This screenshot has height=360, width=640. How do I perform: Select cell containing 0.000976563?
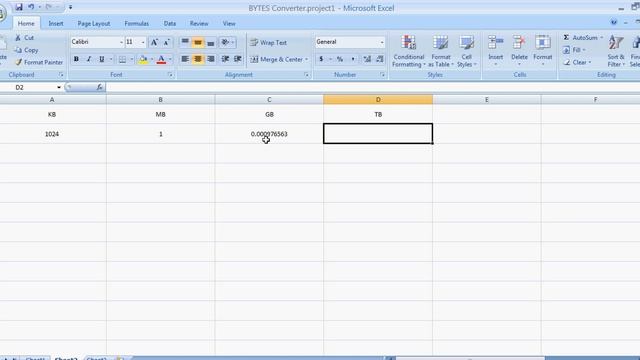(x=269, y=134)
